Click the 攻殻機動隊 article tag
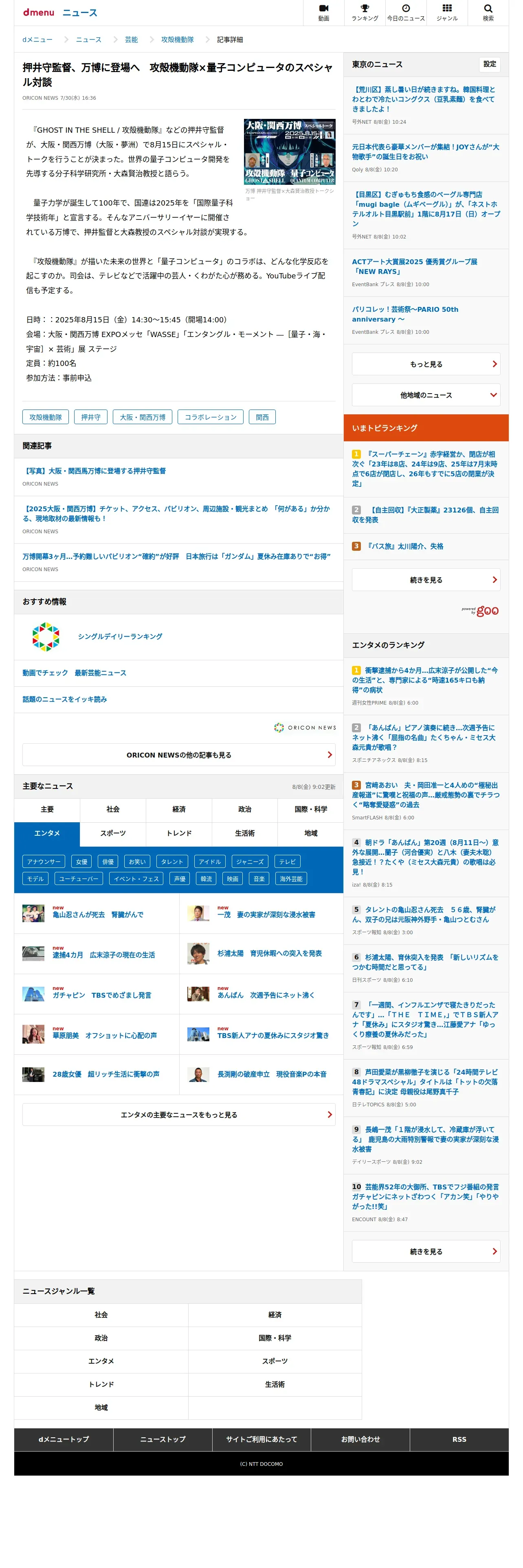523x1568 pixels. [46, 417]
